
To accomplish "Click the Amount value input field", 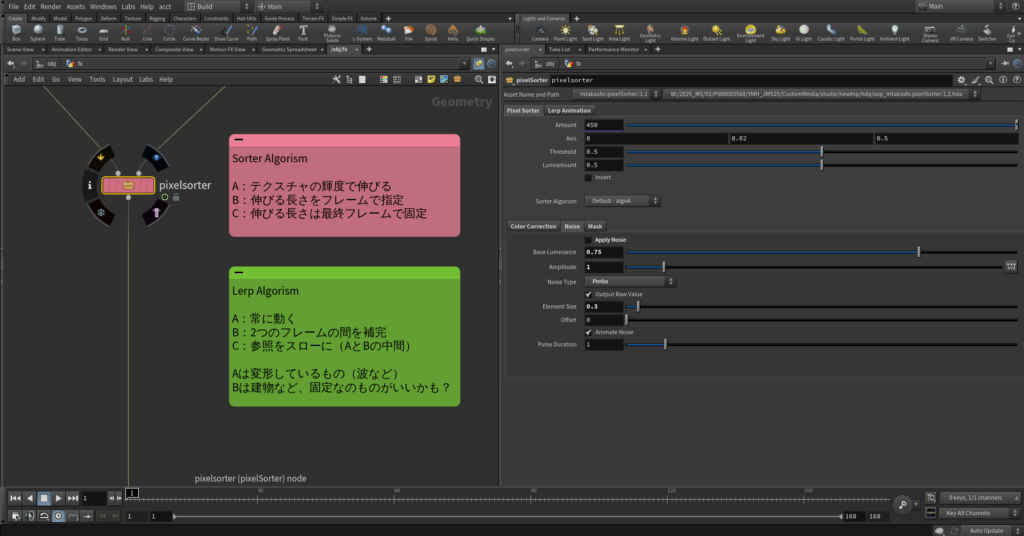I will point(604,124).
